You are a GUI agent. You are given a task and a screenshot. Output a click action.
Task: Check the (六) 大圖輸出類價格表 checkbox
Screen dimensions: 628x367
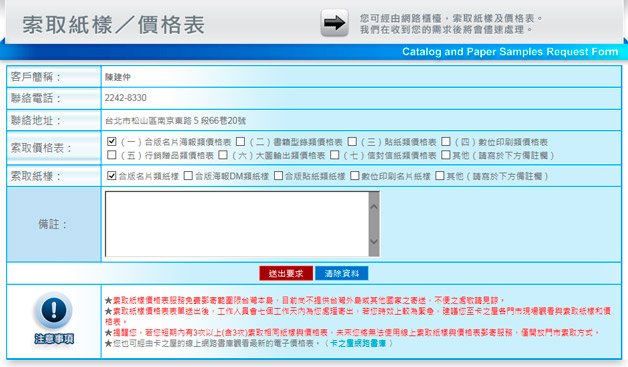(223, 155)
